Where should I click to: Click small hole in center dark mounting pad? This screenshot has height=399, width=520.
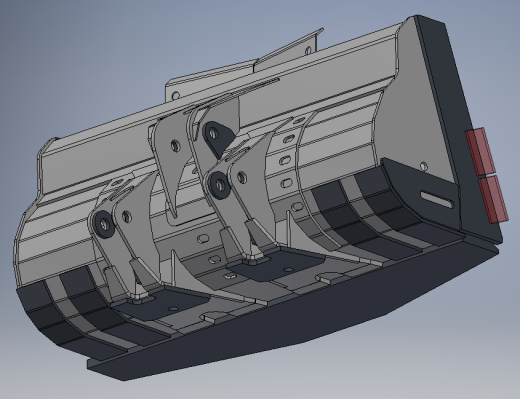(289, 270)
